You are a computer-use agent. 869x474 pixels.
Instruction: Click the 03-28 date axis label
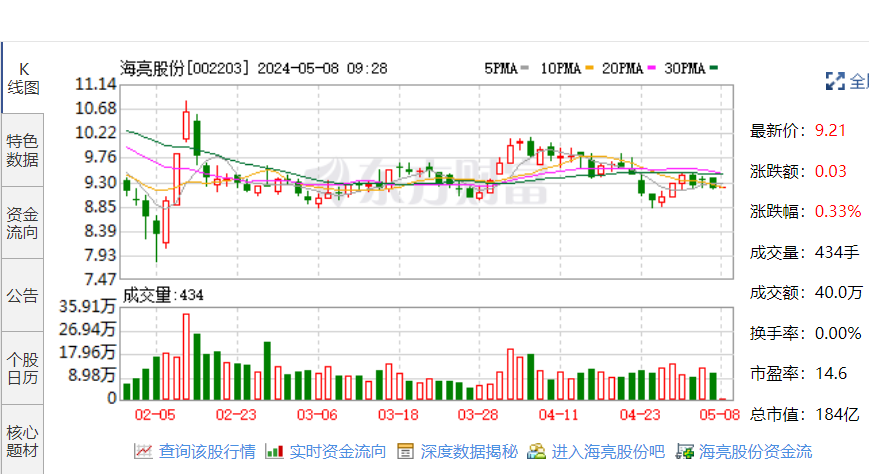478,415
